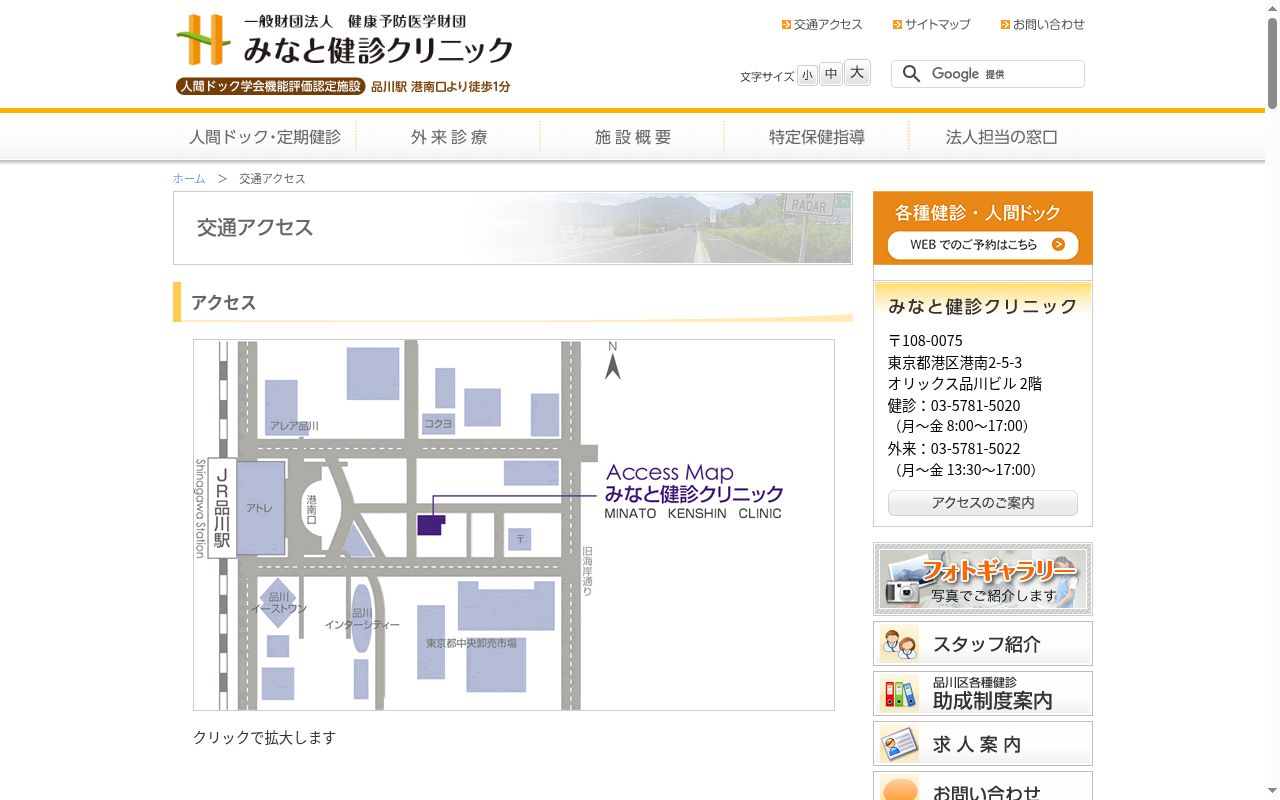The height and width of the screenshot is (800, 1280).
Task: Open the フォトギャラリー banner
Action: coord(983,579)
